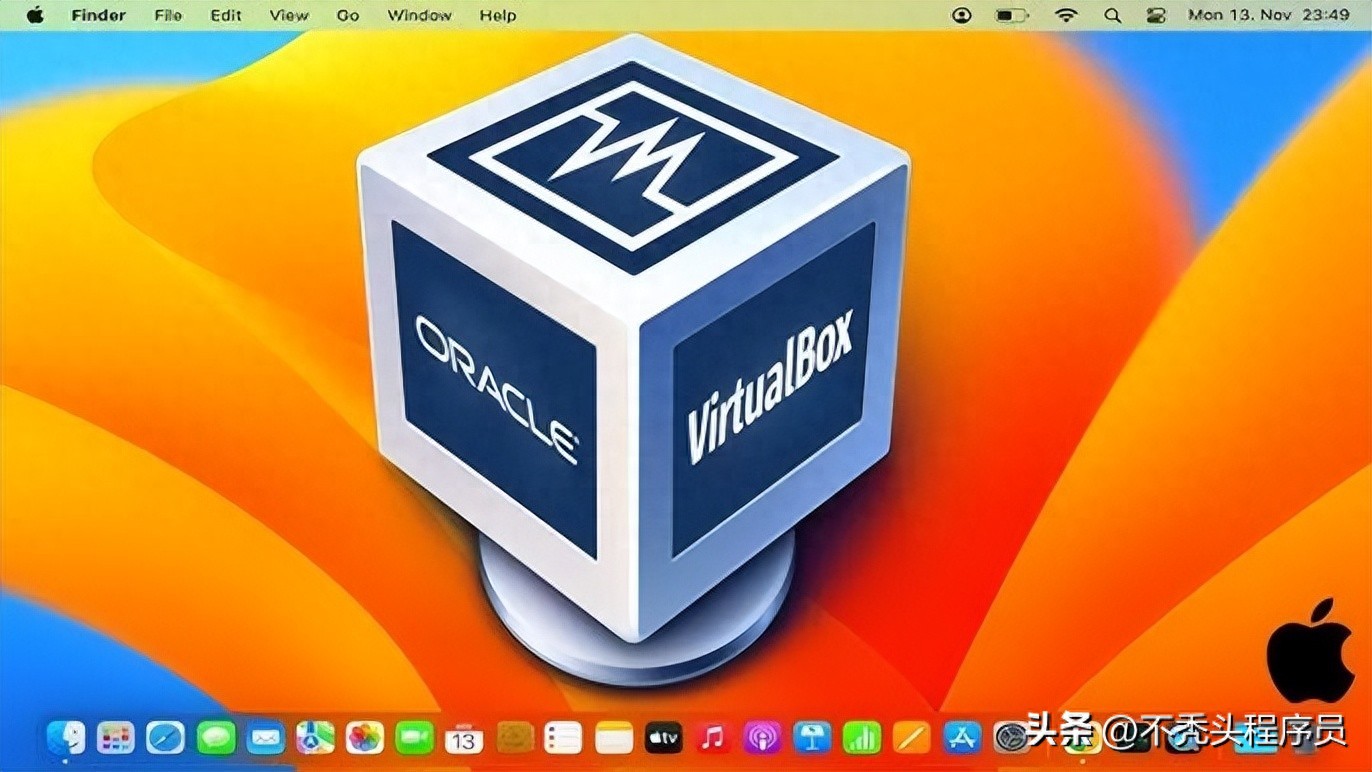Click the date and time display
This screenshot has height=772, width=1372.
(x=1268, y=15)
